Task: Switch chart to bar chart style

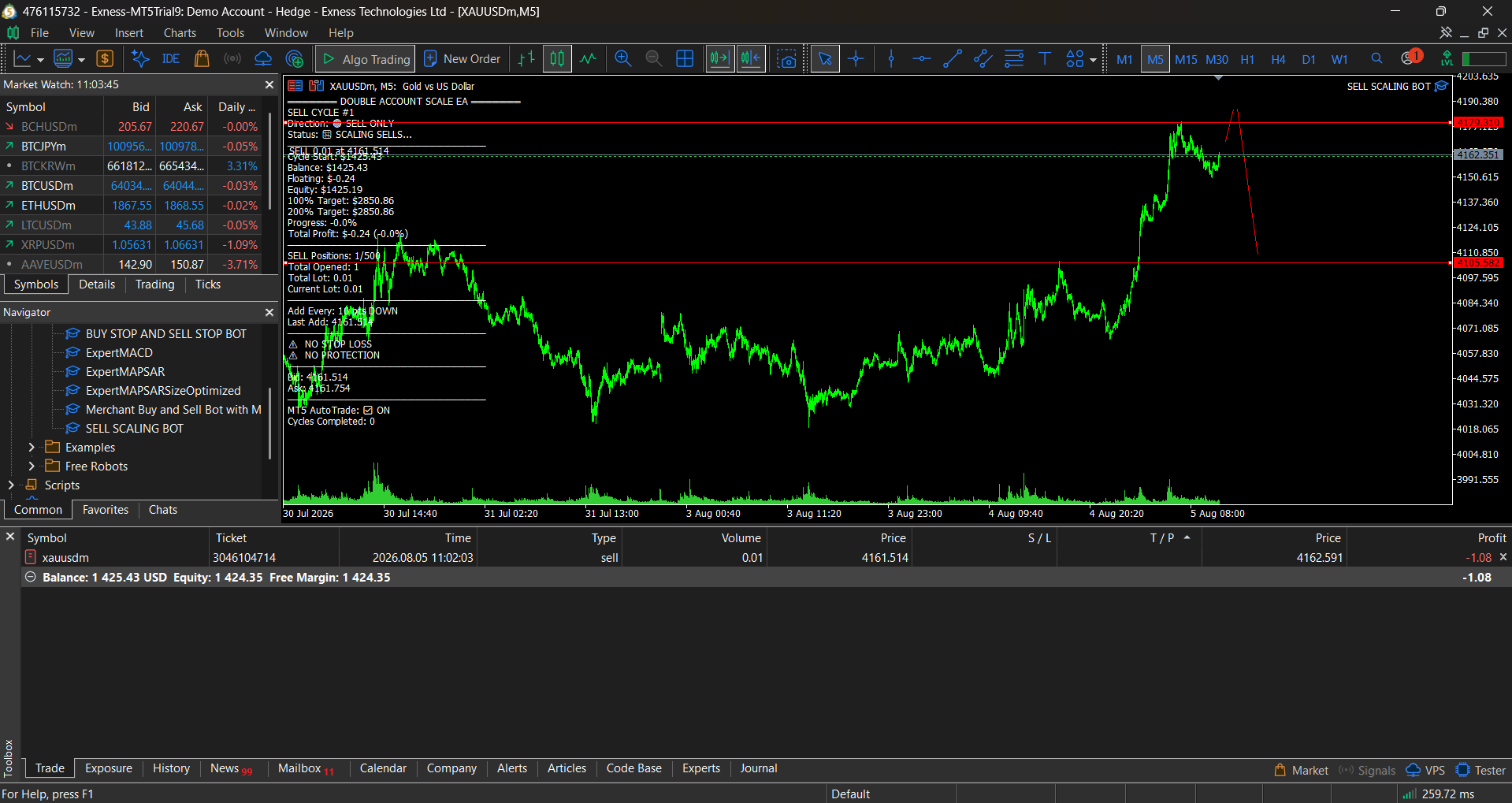Action: 526,59
